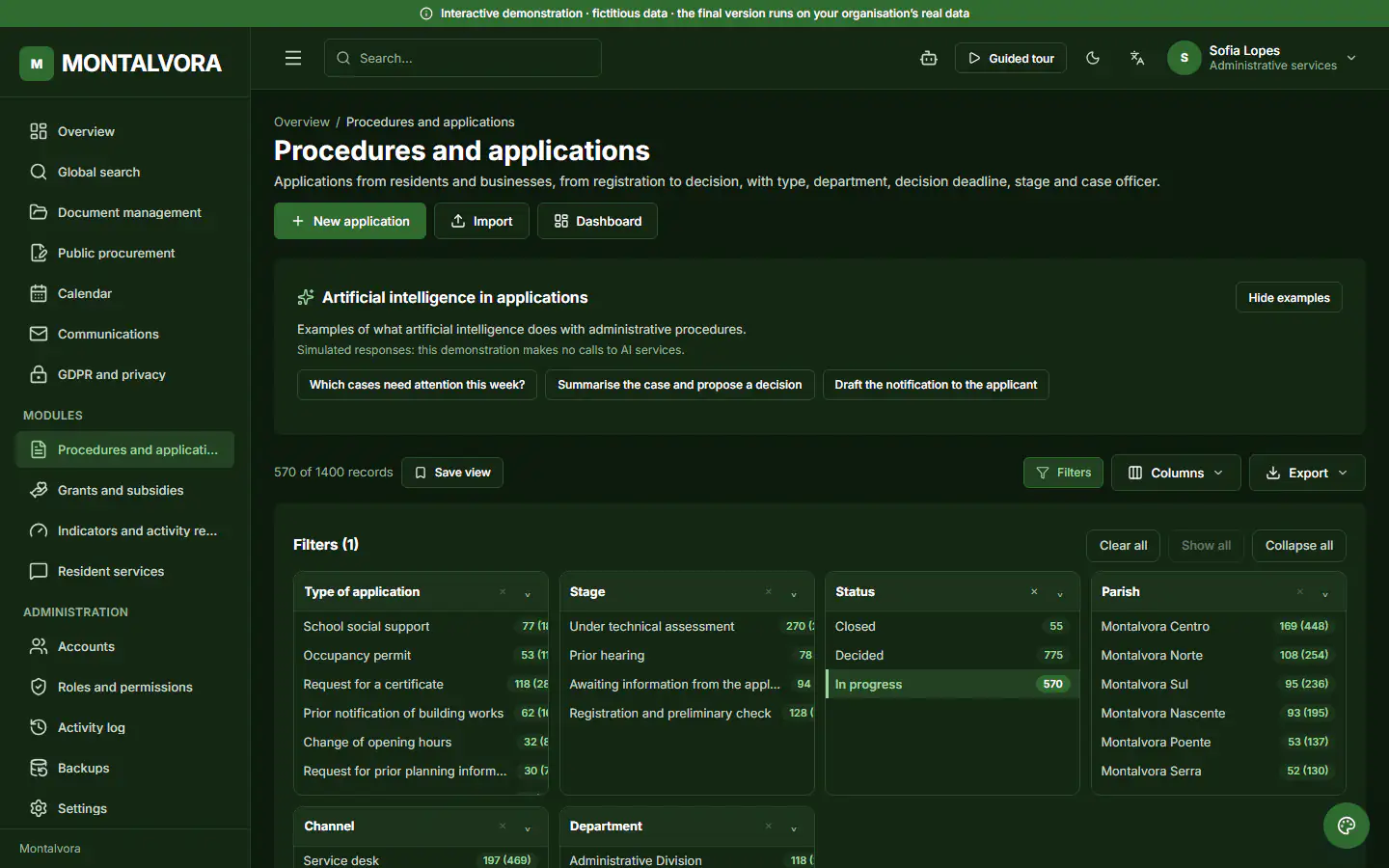Clear the Type of application filter X

coord(503,592)
